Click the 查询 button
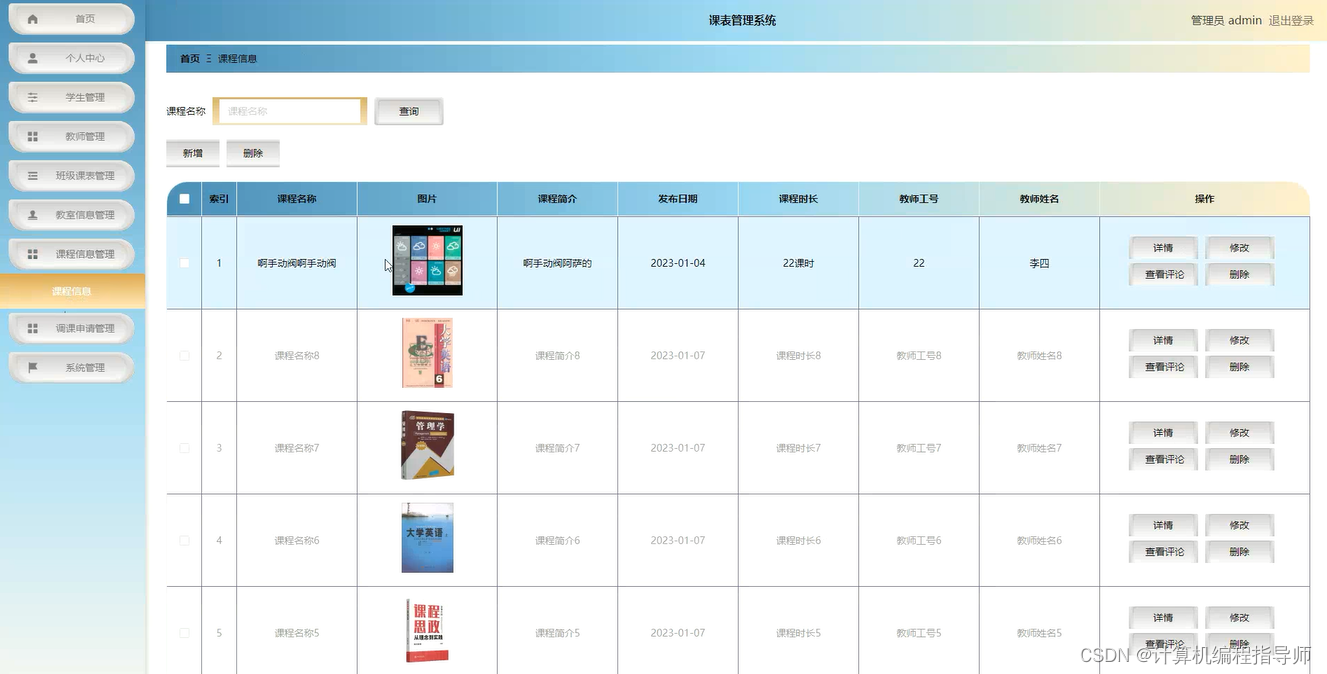 tap(409, 111)
